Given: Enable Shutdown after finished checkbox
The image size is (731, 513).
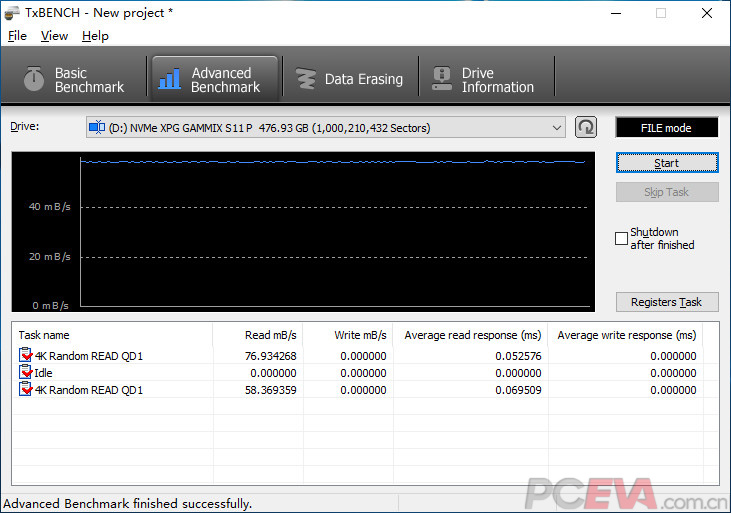Looking at the screenshot, I should click(621, 238).
